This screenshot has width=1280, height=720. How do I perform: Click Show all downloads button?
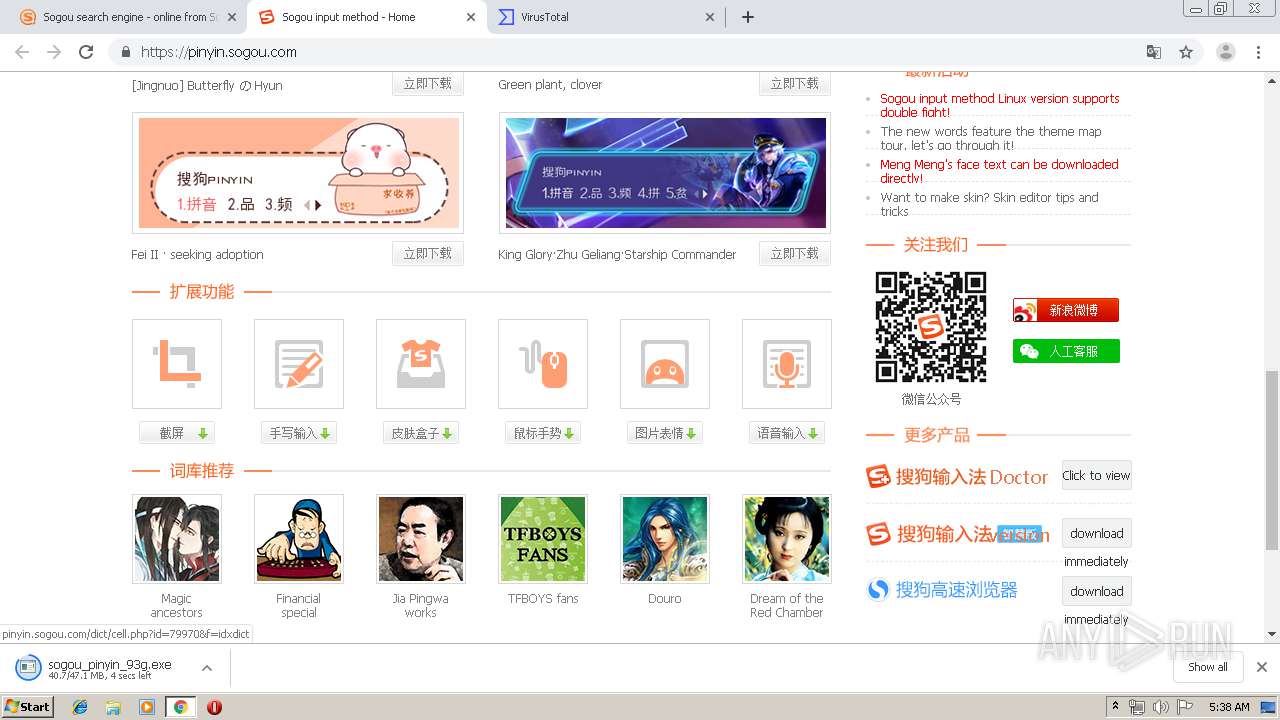click(1208, 667)
